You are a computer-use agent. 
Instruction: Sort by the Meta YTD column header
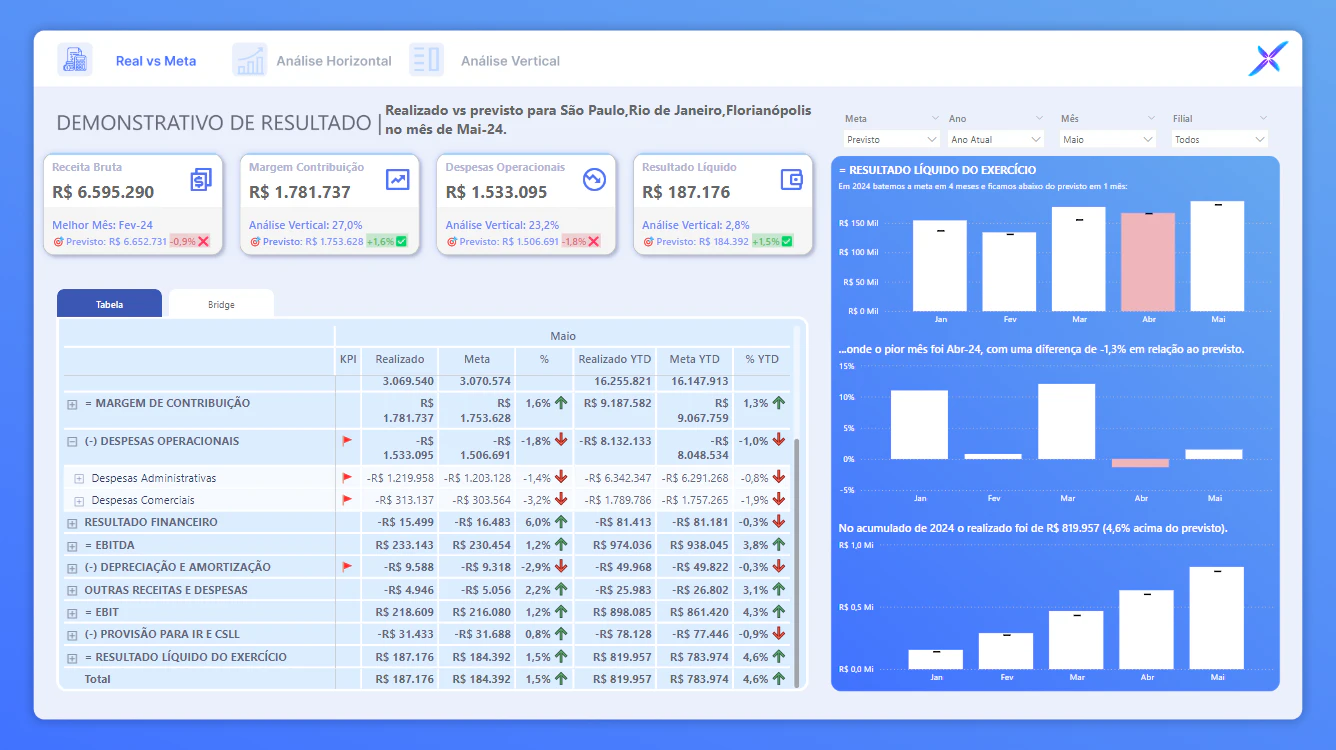pyautogui.click(x=695, y=359)
